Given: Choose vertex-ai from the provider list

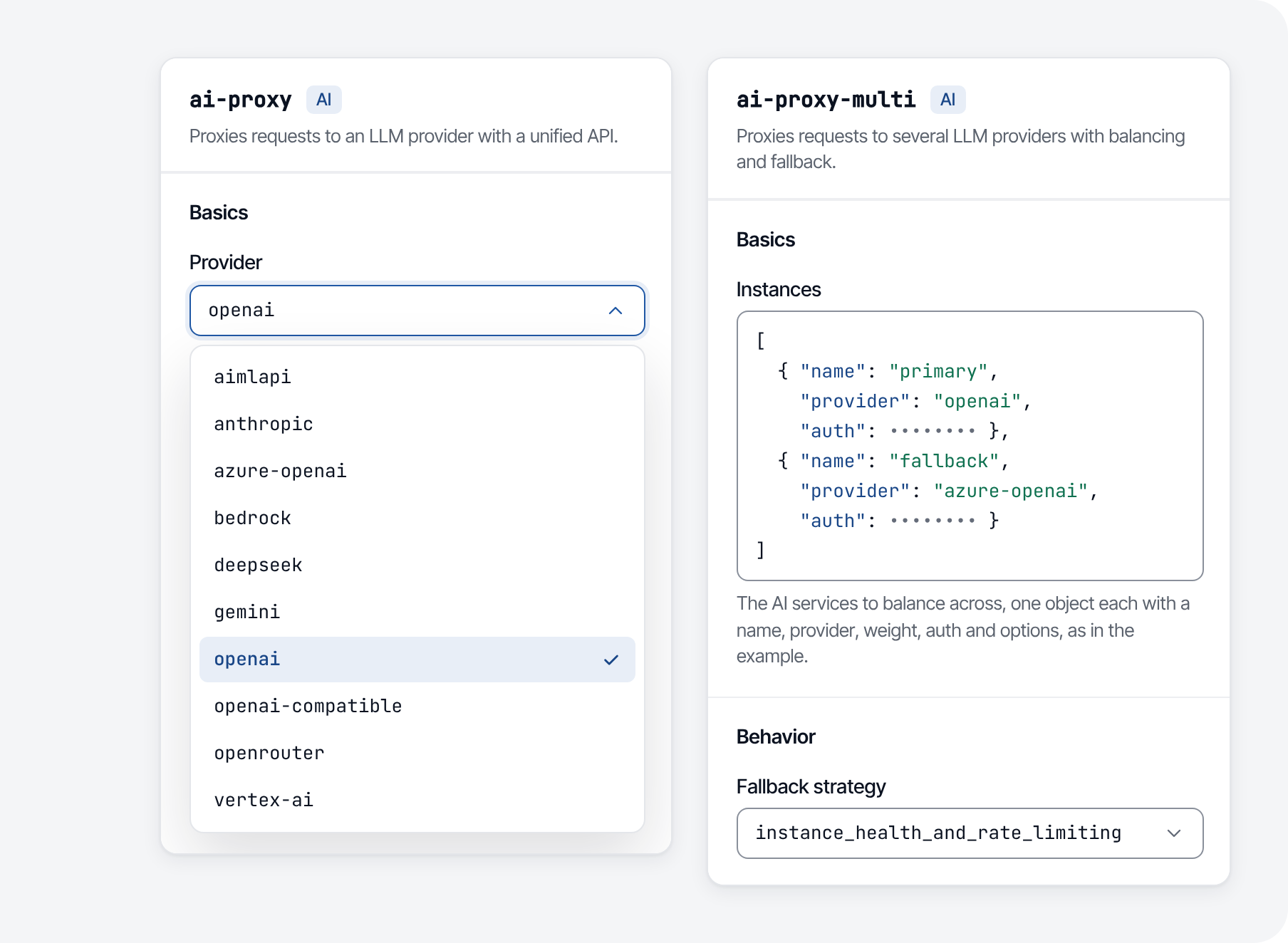Looking at the screenshot, I should click(x=417, y=800).
